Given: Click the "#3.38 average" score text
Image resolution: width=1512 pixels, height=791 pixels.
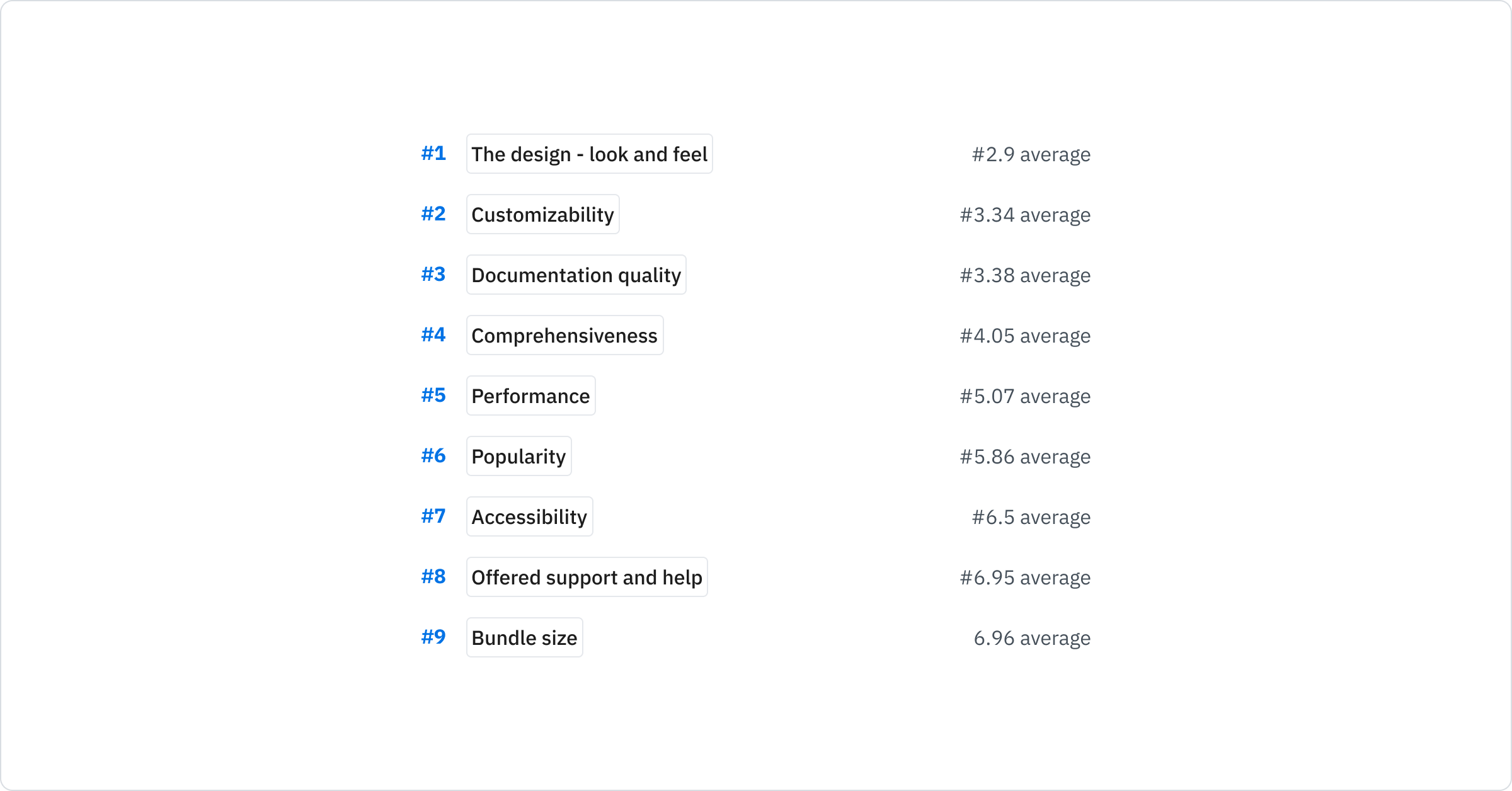Looking at the screenshot, I should (1024, 275).
